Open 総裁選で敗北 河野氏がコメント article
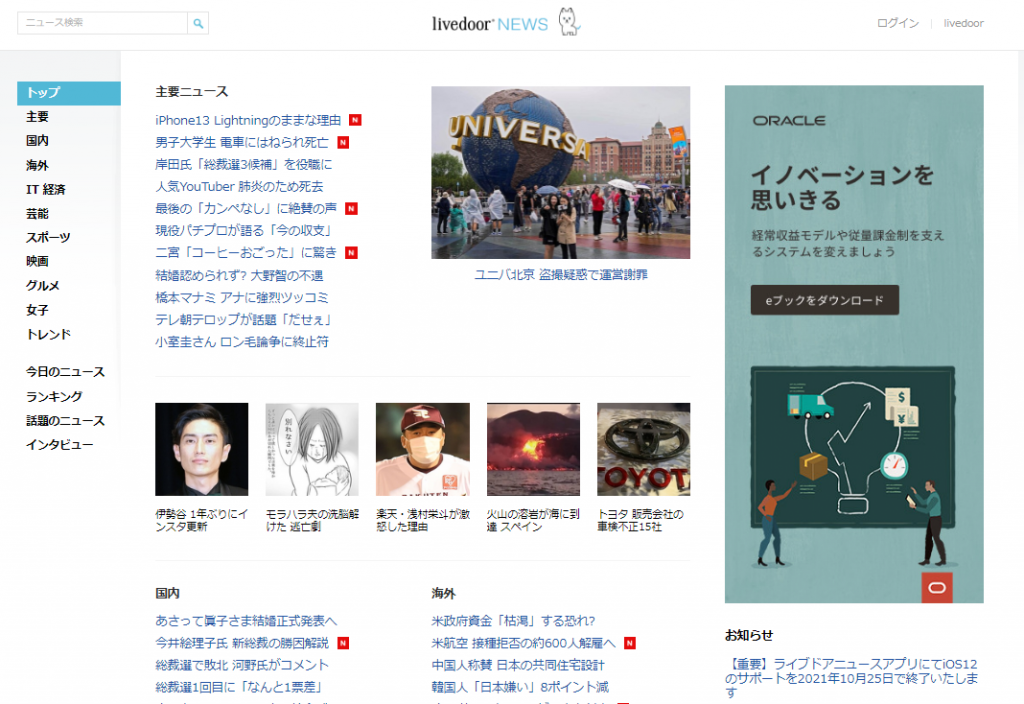 [x=242, y=665]
